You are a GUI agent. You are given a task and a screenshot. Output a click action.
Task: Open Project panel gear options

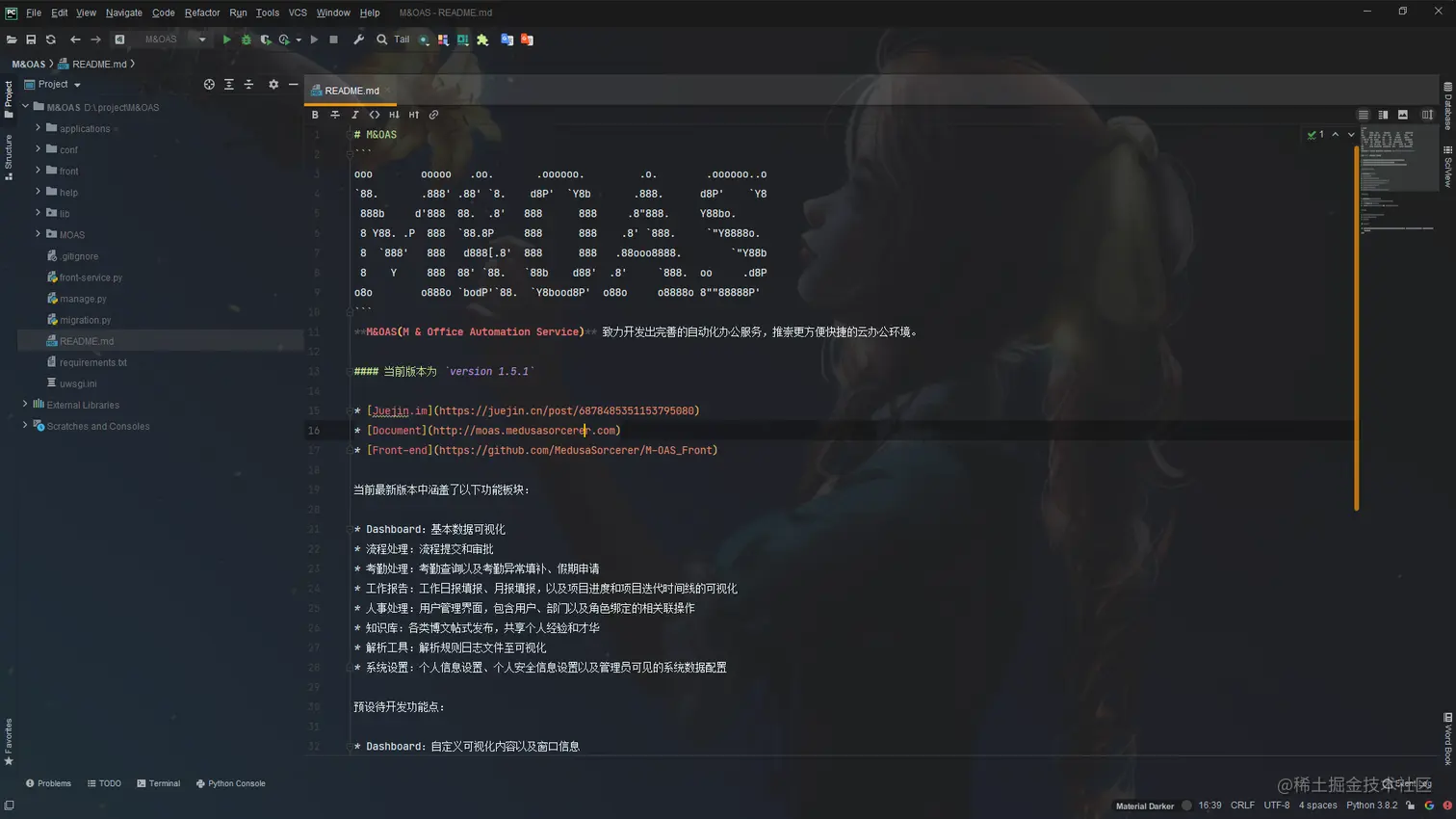(x=273, y=85)
